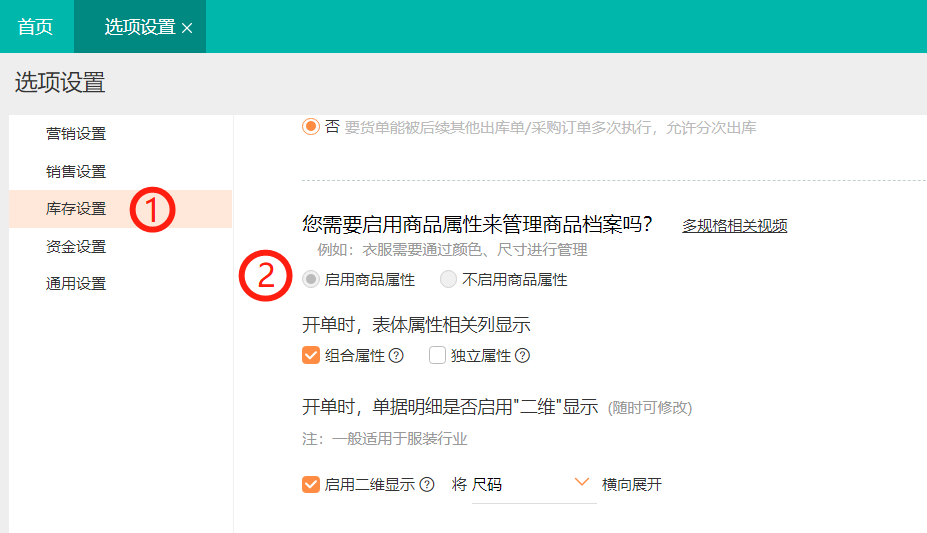
Task: Select the 不启用商品属性 radio button
Action: [x=448, y=279]
